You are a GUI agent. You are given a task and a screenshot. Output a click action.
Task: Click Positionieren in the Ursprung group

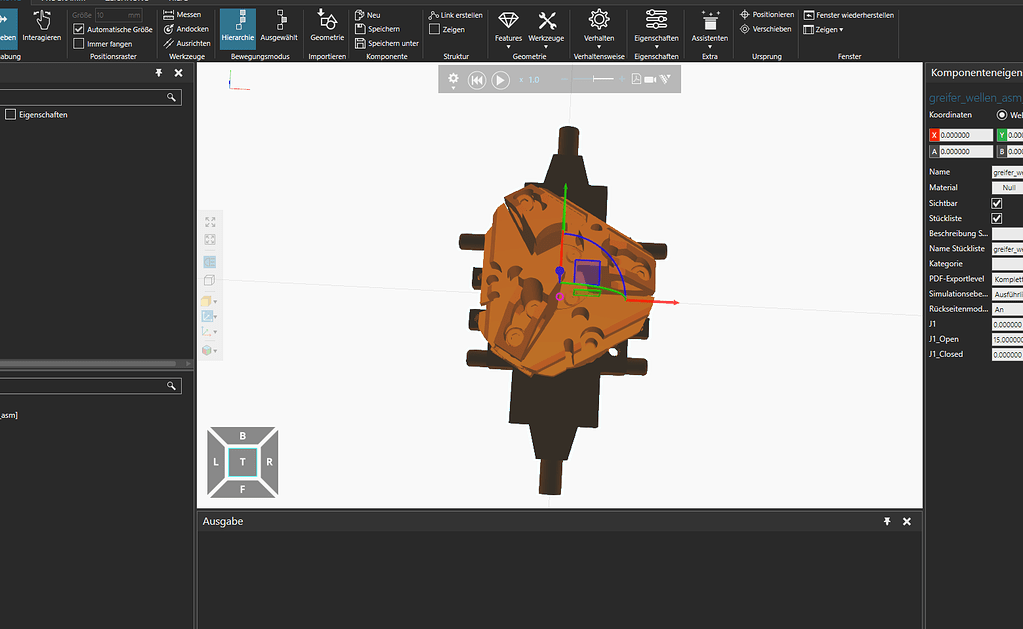[x=765, y=14]
